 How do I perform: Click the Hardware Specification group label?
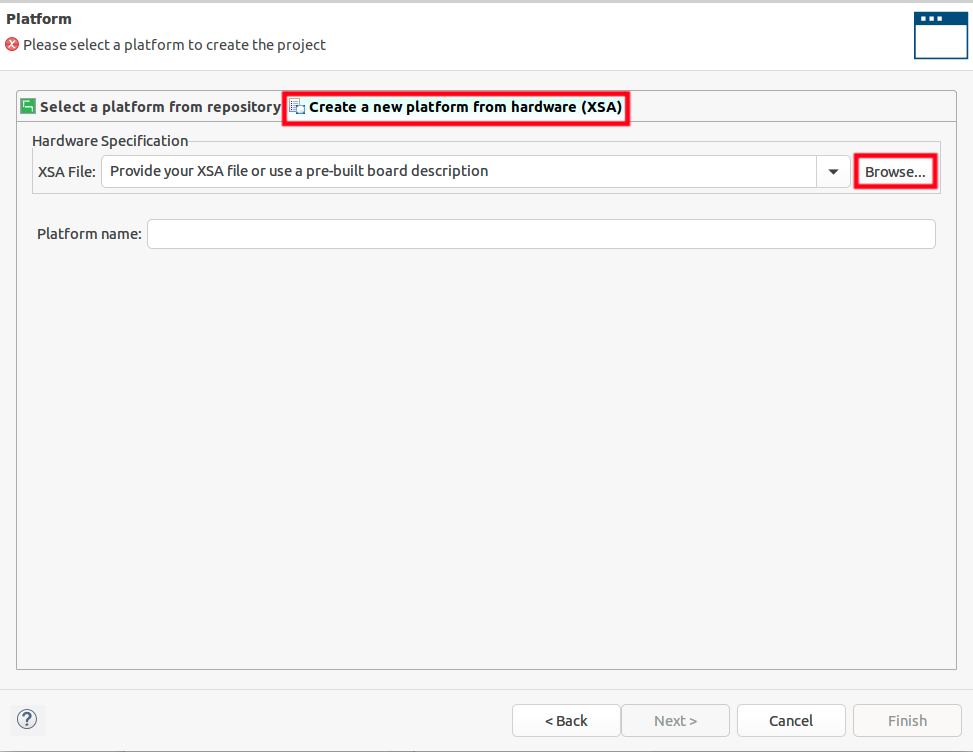pyautogui.click(x=110, y=141)
